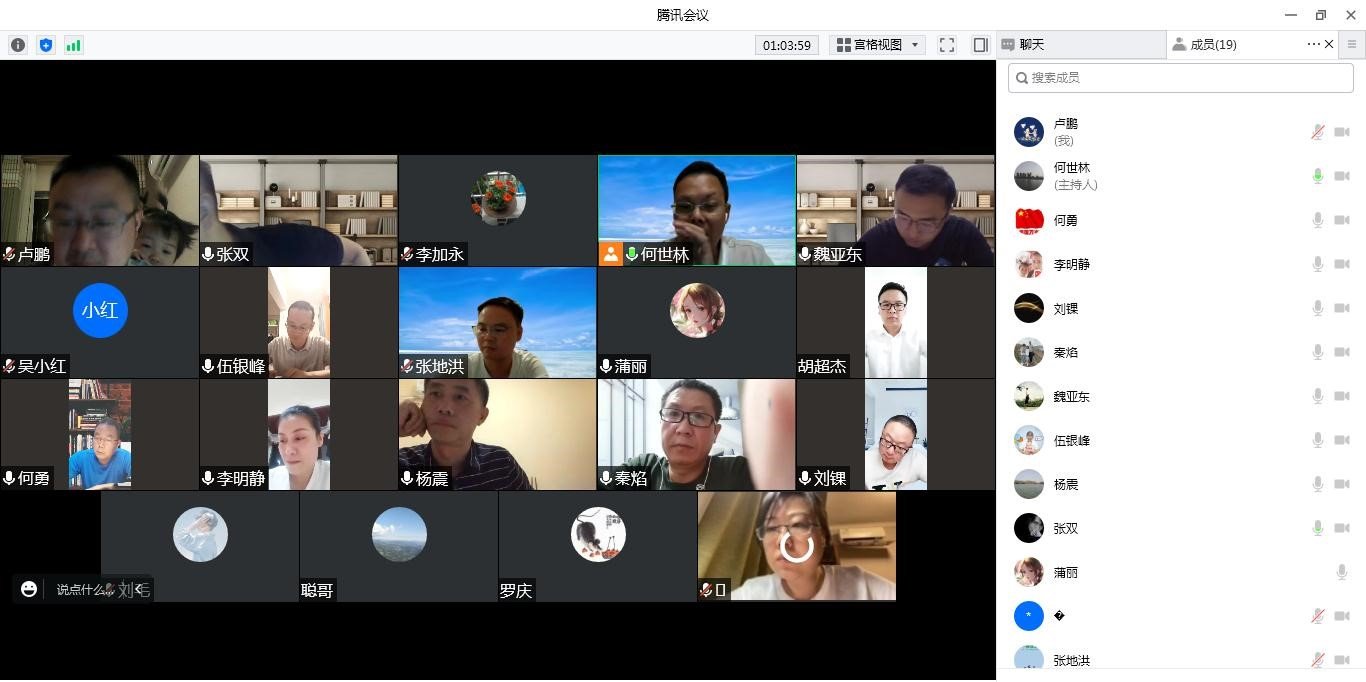Click the 说点什么 chat prompt
This screenshot has height=682, width=1366.
point(79,590)
